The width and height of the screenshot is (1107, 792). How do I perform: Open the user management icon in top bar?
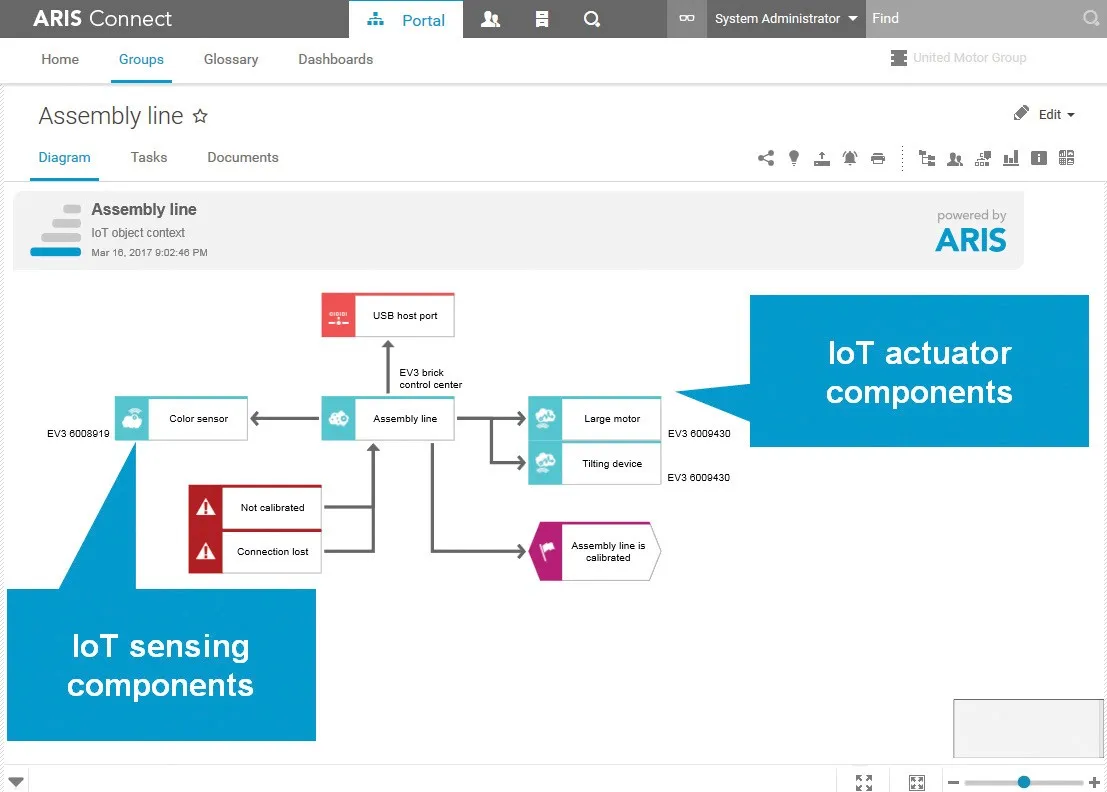pos(490,19)
